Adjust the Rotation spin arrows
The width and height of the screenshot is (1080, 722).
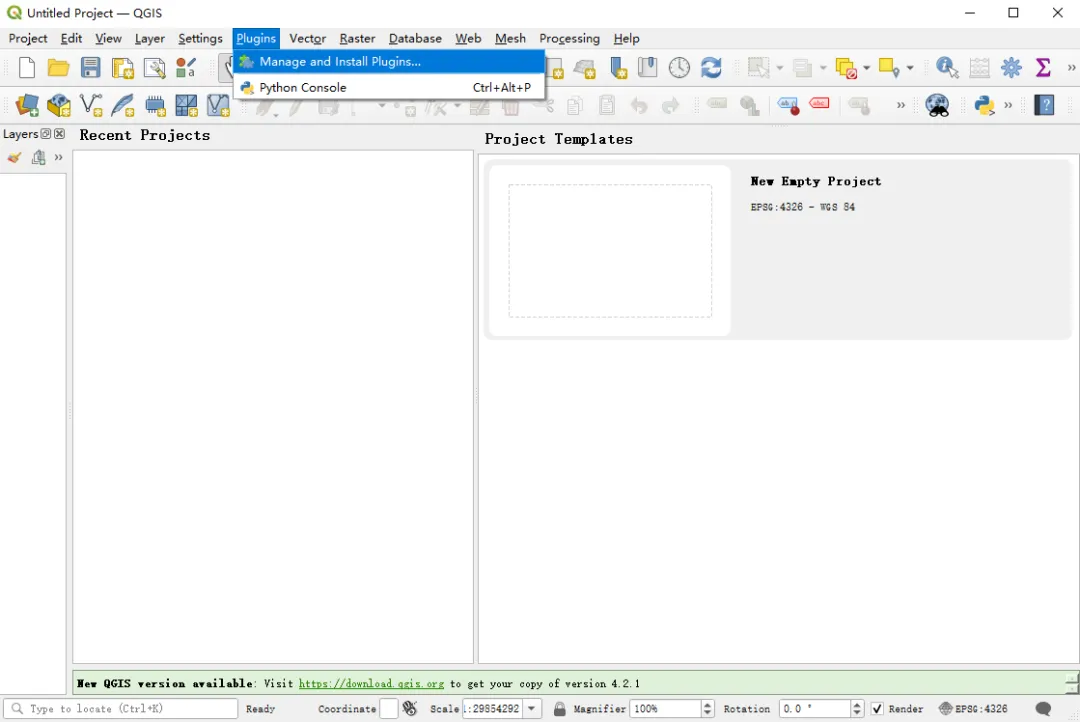(857, 708)
